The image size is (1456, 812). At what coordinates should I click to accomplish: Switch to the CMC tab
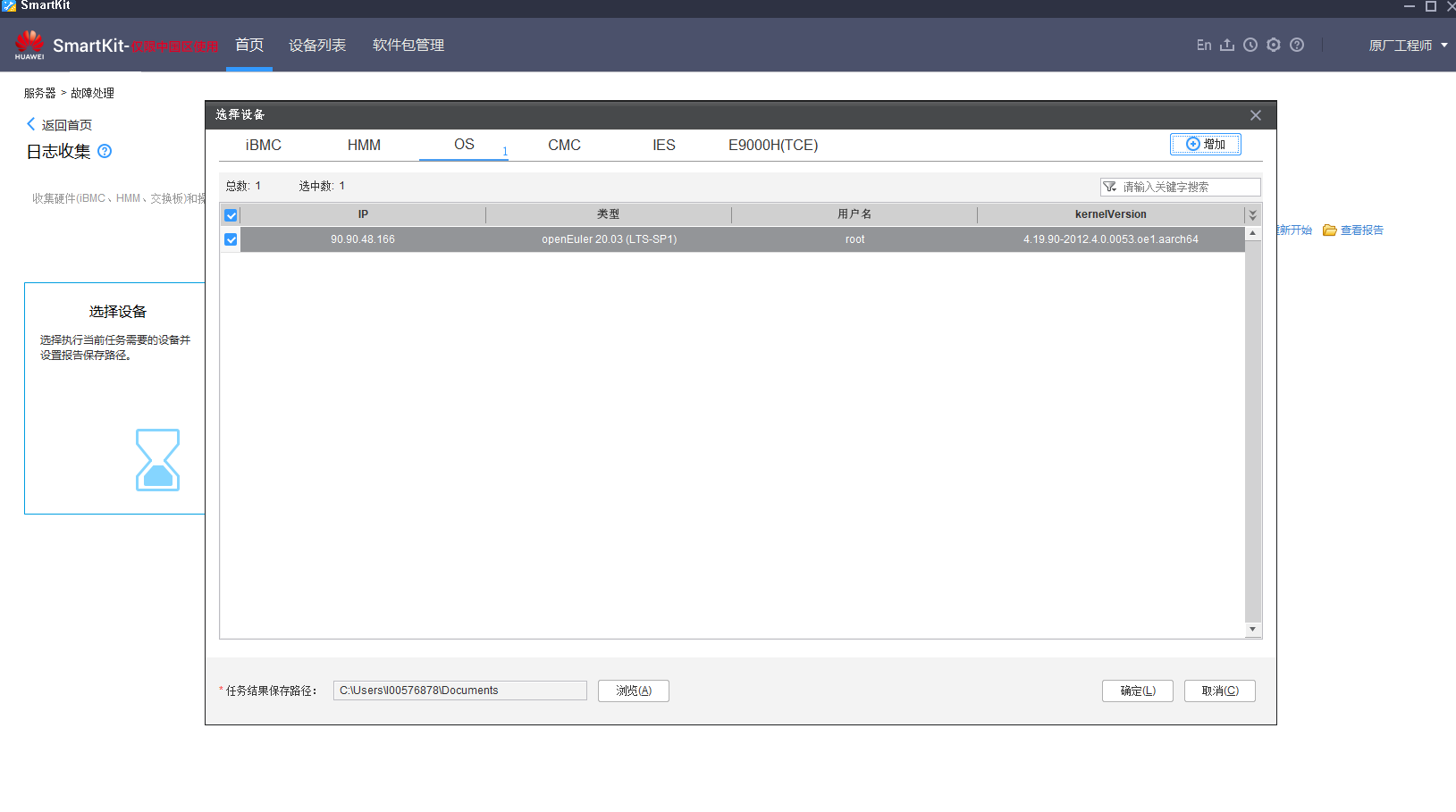pos(564,145)
